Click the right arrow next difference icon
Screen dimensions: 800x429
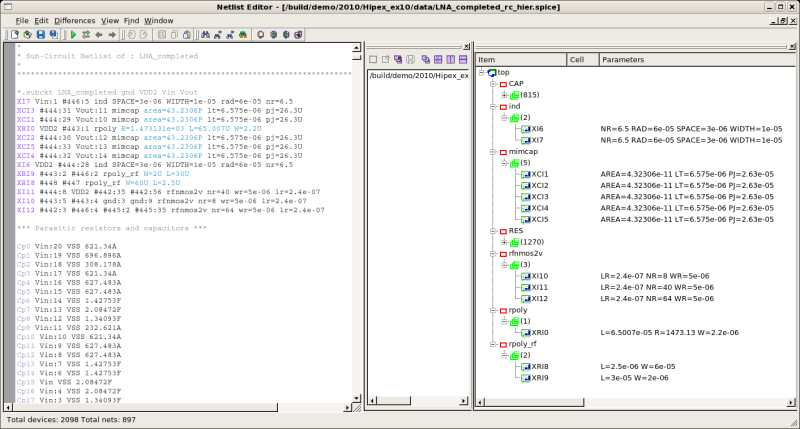pos(112,34)
